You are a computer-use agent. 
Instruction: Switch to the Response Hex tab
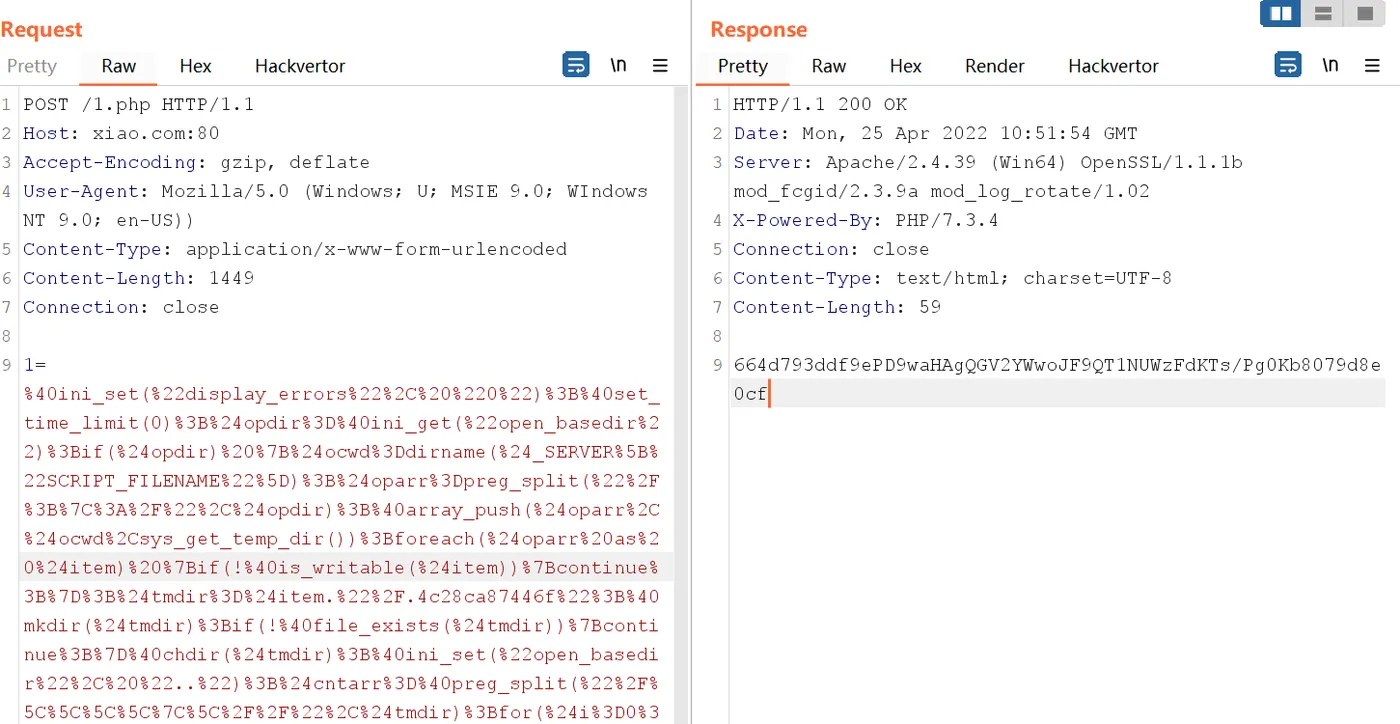(x=905, y=66)
